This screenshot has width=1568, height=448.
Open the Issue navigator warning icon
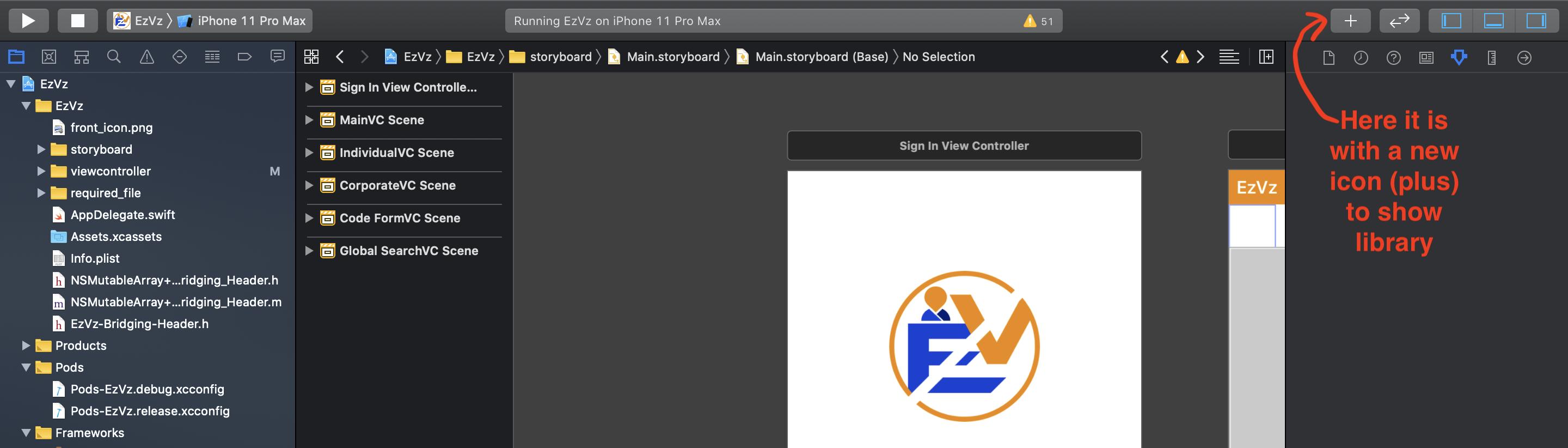coord(146,57)
